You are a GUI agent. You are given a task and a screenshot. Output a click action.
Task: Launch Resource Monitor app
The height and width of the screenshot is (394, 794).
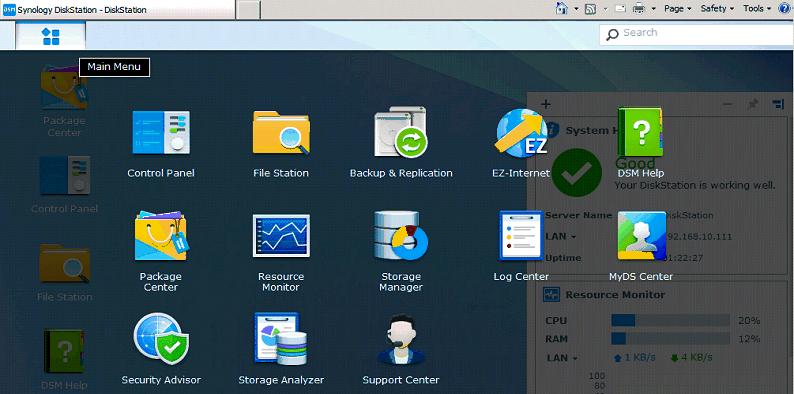pos(281,252)
